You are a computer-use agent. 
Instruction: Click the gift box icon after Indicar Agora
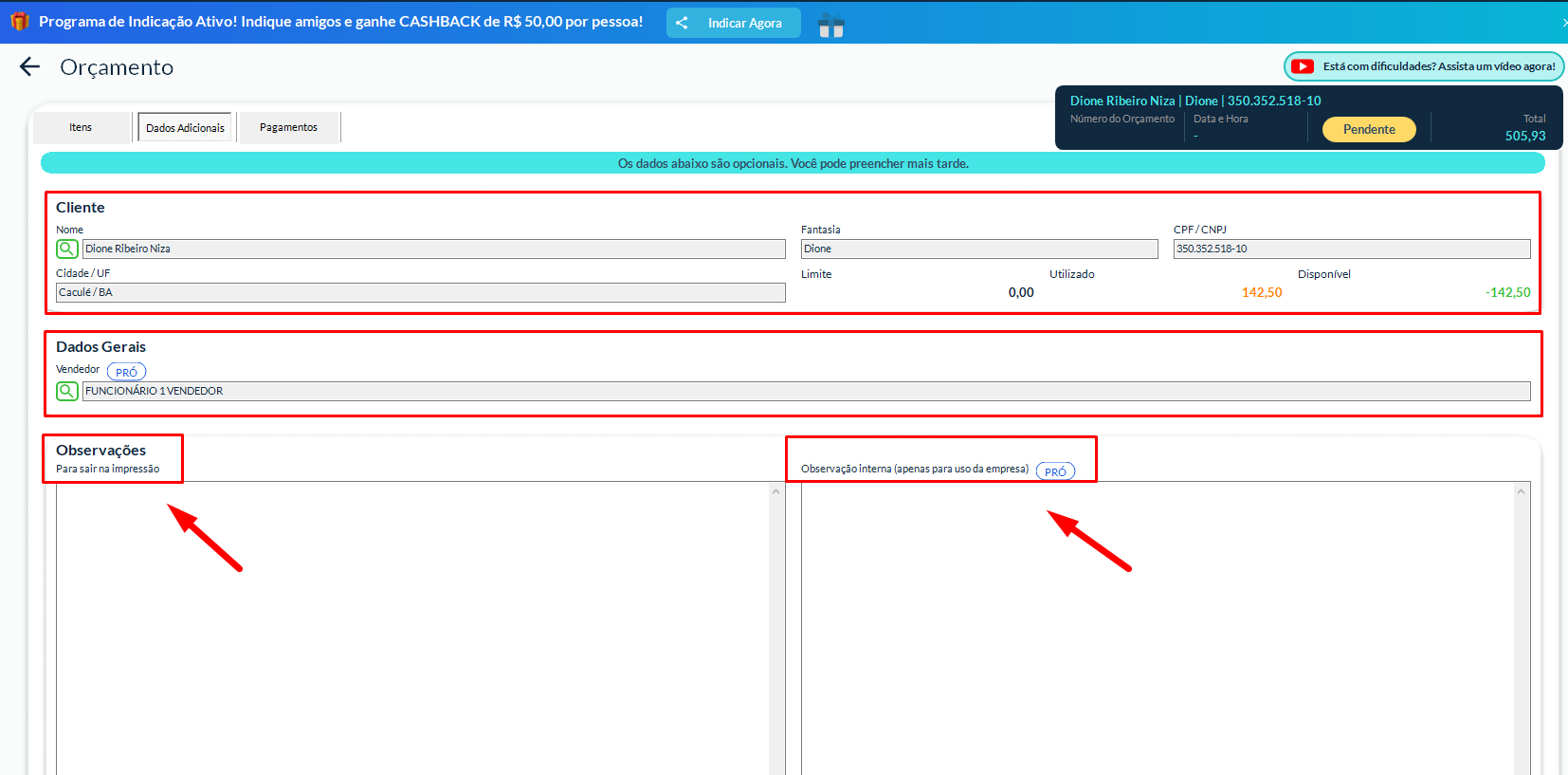tap(830, 26)
